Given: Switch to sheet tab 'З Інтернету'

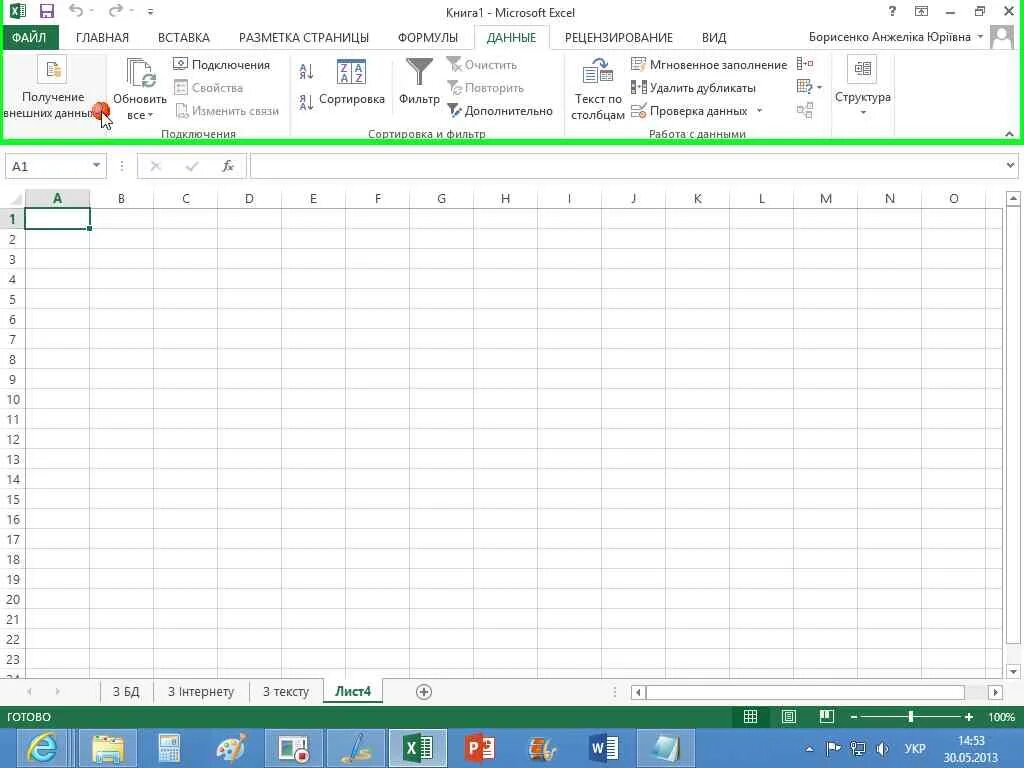Looking at the screenshot, I should [x=200, y=692].
